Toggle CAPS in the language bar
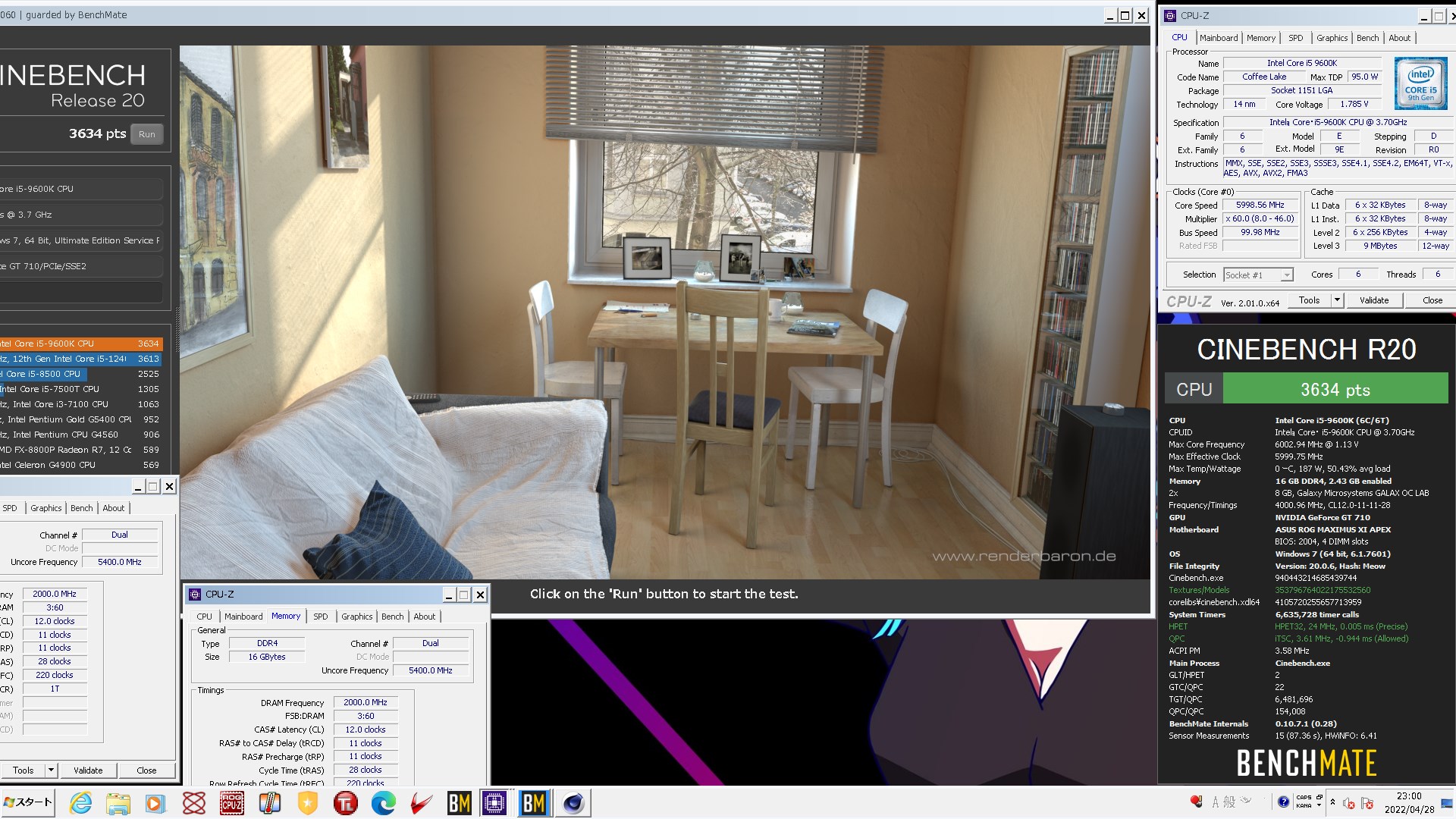Screen dimensions: 1456x819 point(1304,797)
